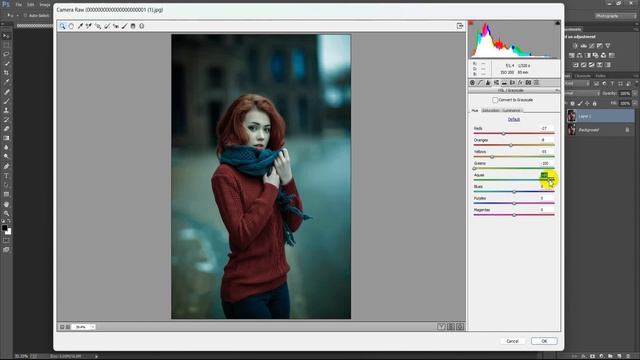
Task: Open the layer blend mode dropdown
Action: click(x=582, y=93)
